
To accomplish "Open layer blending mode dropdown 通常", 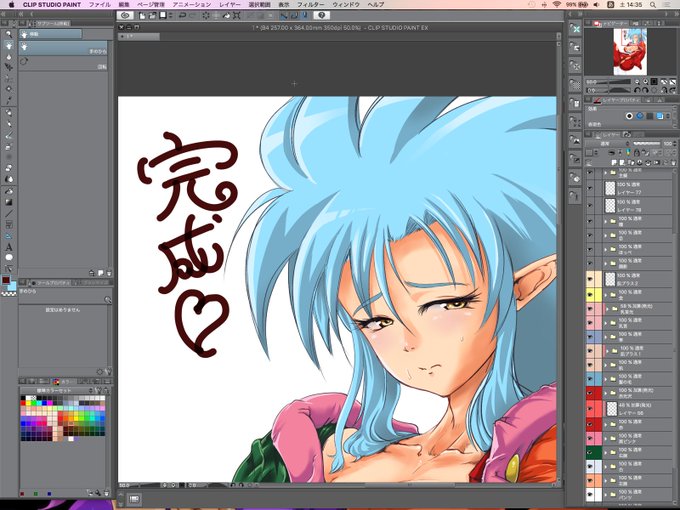I will [x=608, y=144].
